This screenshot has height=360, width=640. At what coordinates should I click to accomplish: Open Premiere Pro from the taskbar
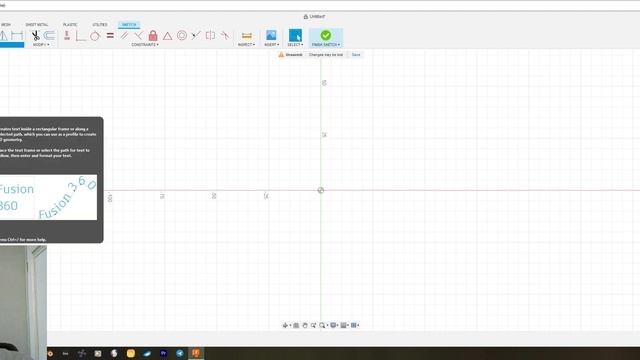(164, 353)
